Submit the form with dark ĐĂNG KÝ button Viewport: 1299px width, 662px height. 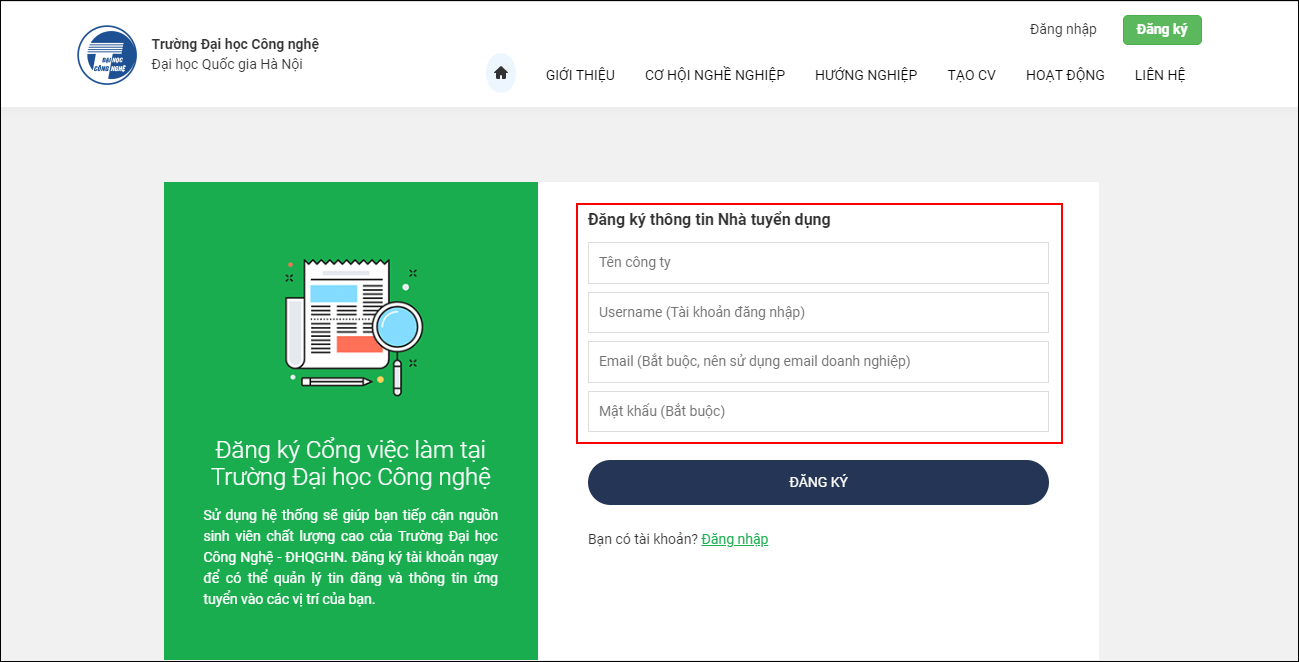click(x=818, y=482)
